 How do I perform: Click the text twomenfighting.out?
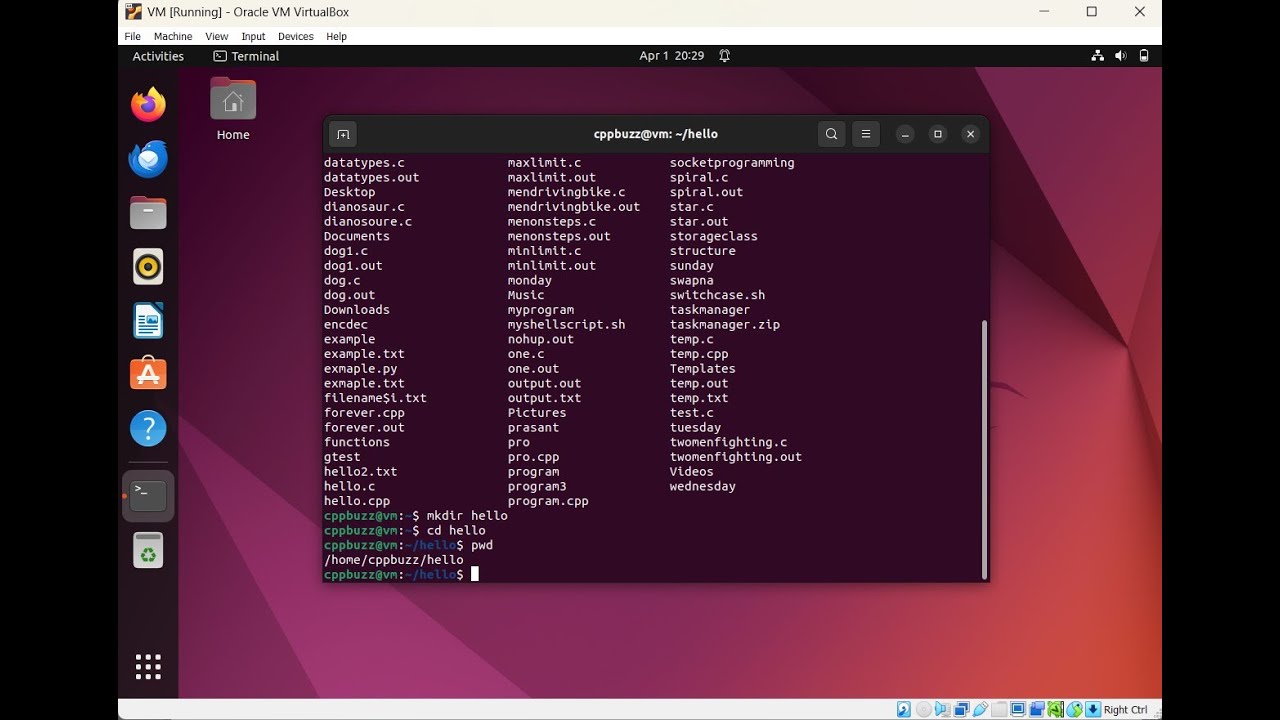[736, 457]
